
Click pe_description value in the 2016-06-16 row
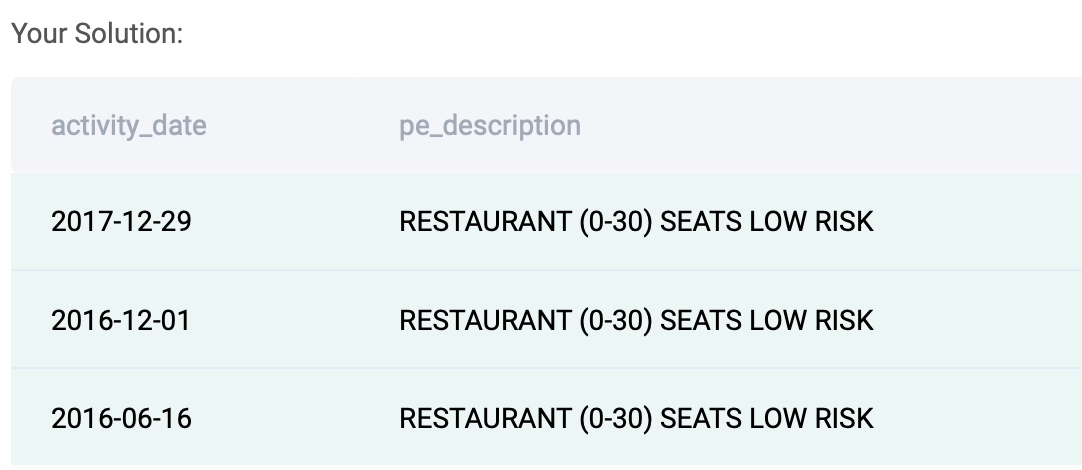[x=636, y=419]
